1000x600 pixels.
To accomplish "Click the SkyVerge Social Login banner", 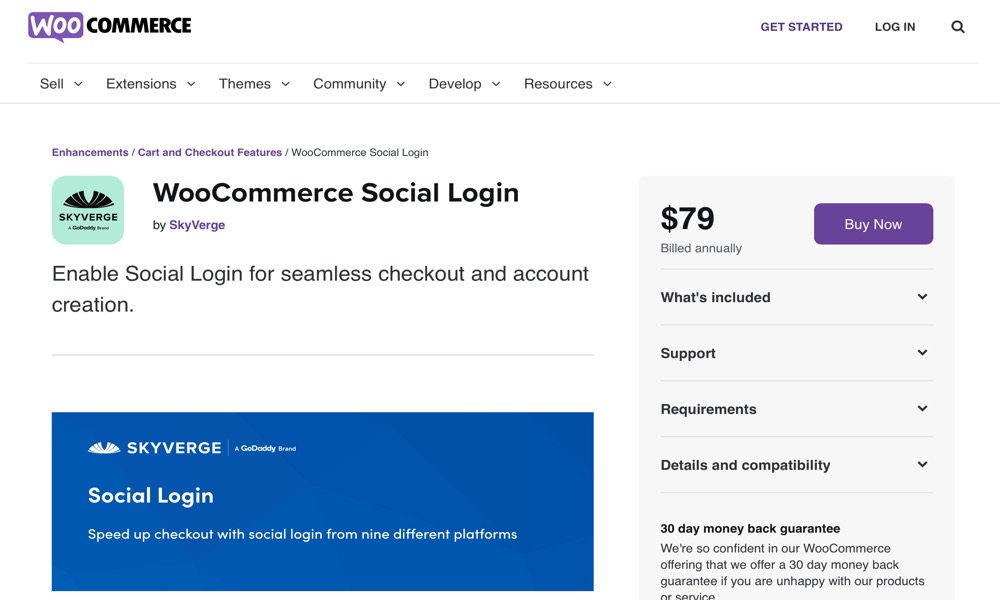I will (x=323, y=501).
